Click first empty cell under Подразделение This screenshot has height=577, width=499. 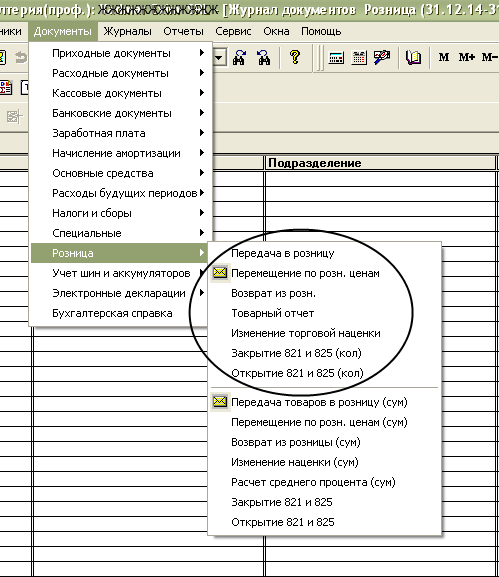(381, 178)
